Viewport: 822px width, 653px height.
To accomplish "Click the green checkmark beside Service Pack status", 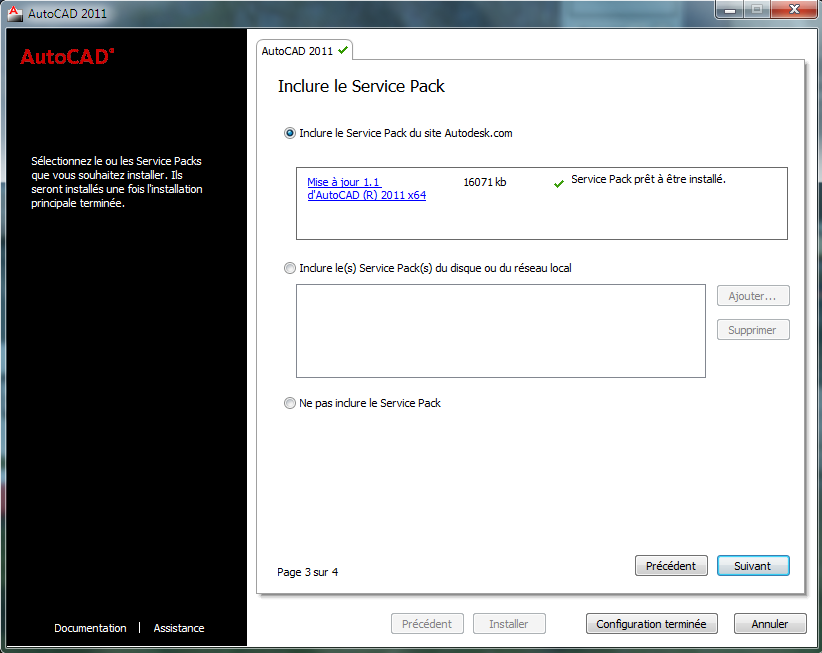I will click(x=559, y=183).
